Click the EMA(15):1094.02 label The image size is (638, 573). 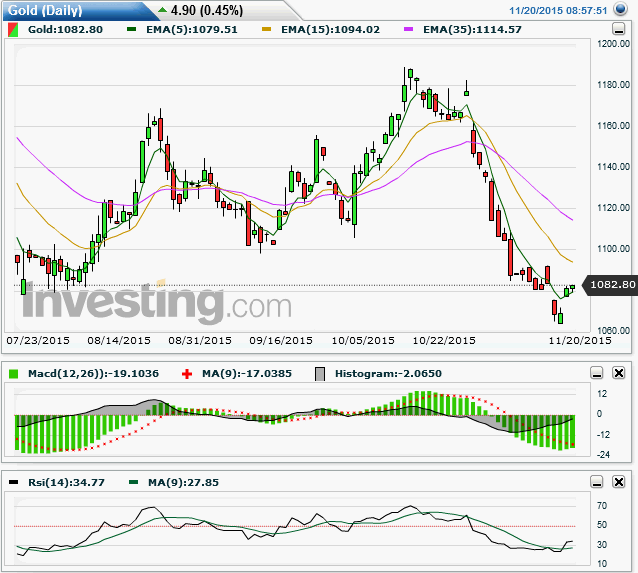(x=330, y=29)
